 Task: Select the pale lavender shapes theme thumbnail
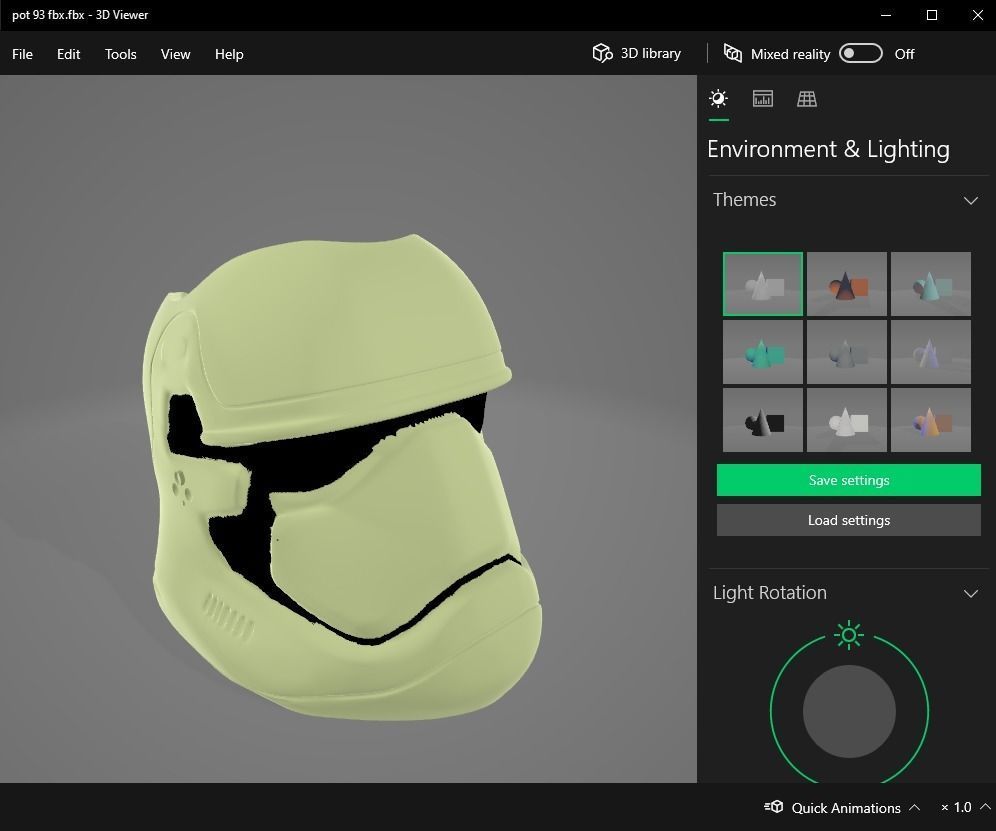point(931,352)
